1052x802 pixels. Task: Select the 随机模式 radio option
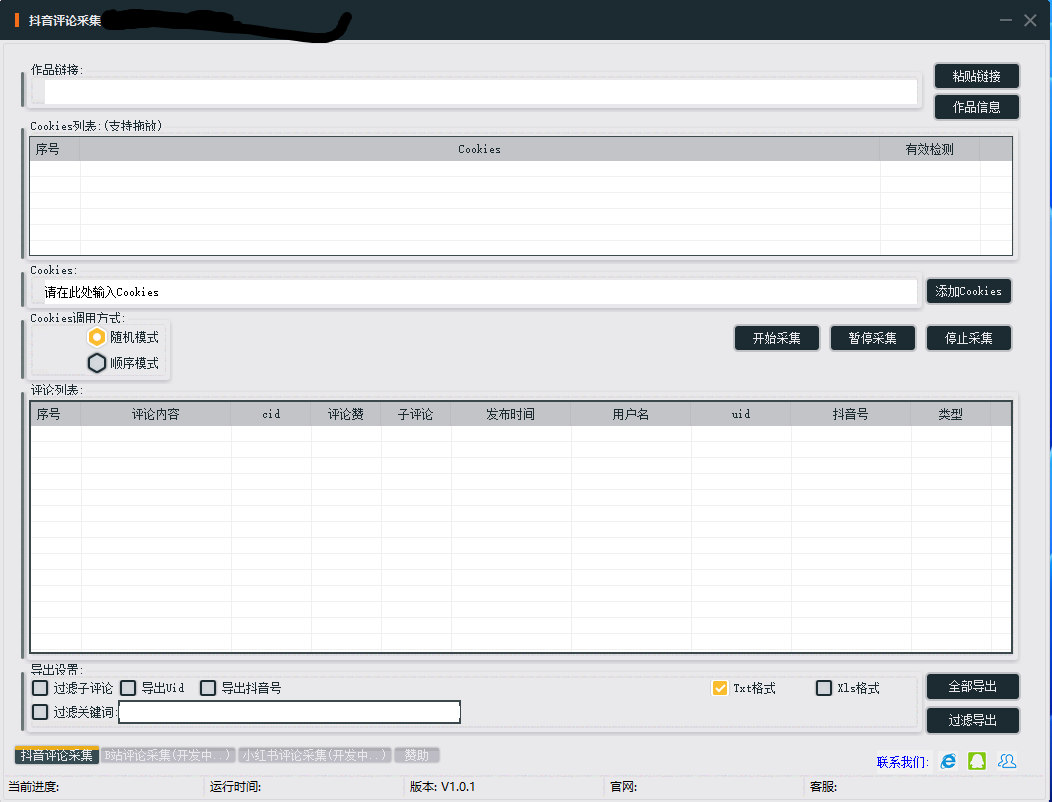[x=97, y=337]
